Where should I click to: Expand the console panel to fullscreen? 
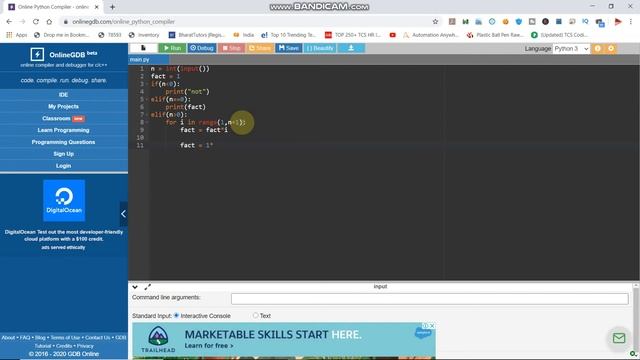coord(148,287)
